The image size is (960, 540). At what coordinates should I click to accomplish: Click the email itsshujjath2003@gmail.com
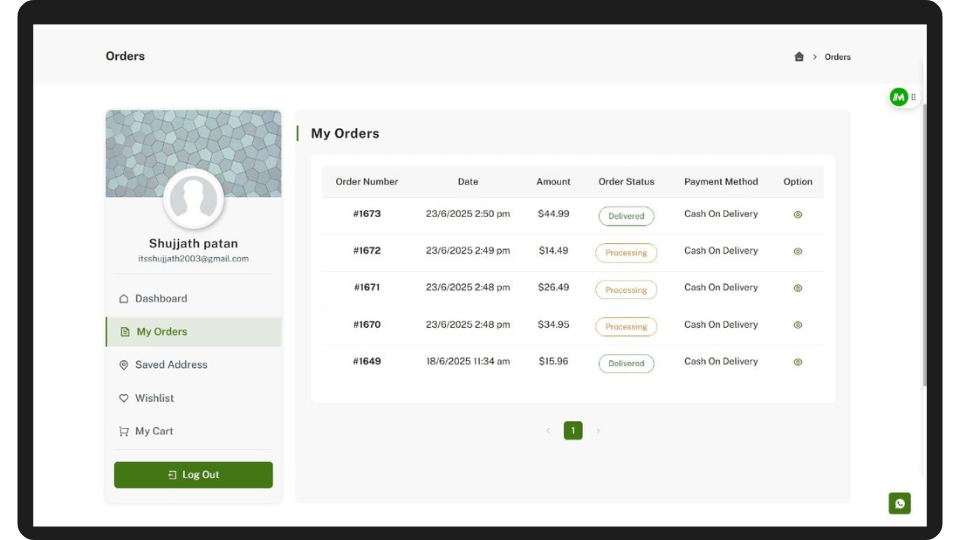click(x=193, y=258)
